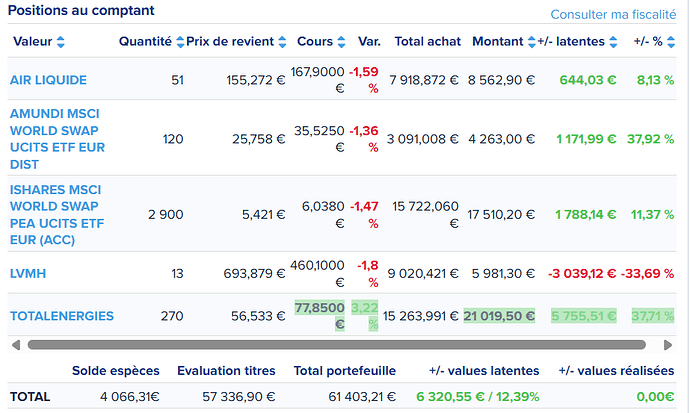
Task: Click the scrollbar right arrow
Action: [x=676, y=344]
